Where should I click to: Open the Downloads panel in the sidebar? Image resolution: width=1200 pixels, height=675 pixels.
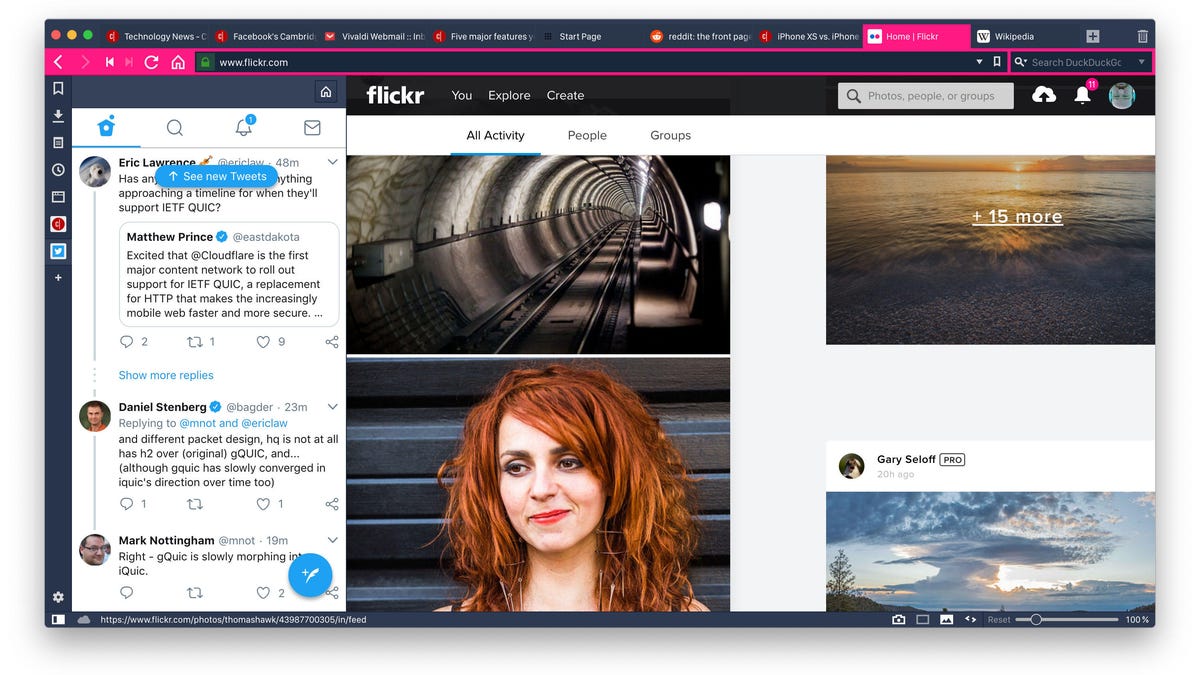point(58,115)
